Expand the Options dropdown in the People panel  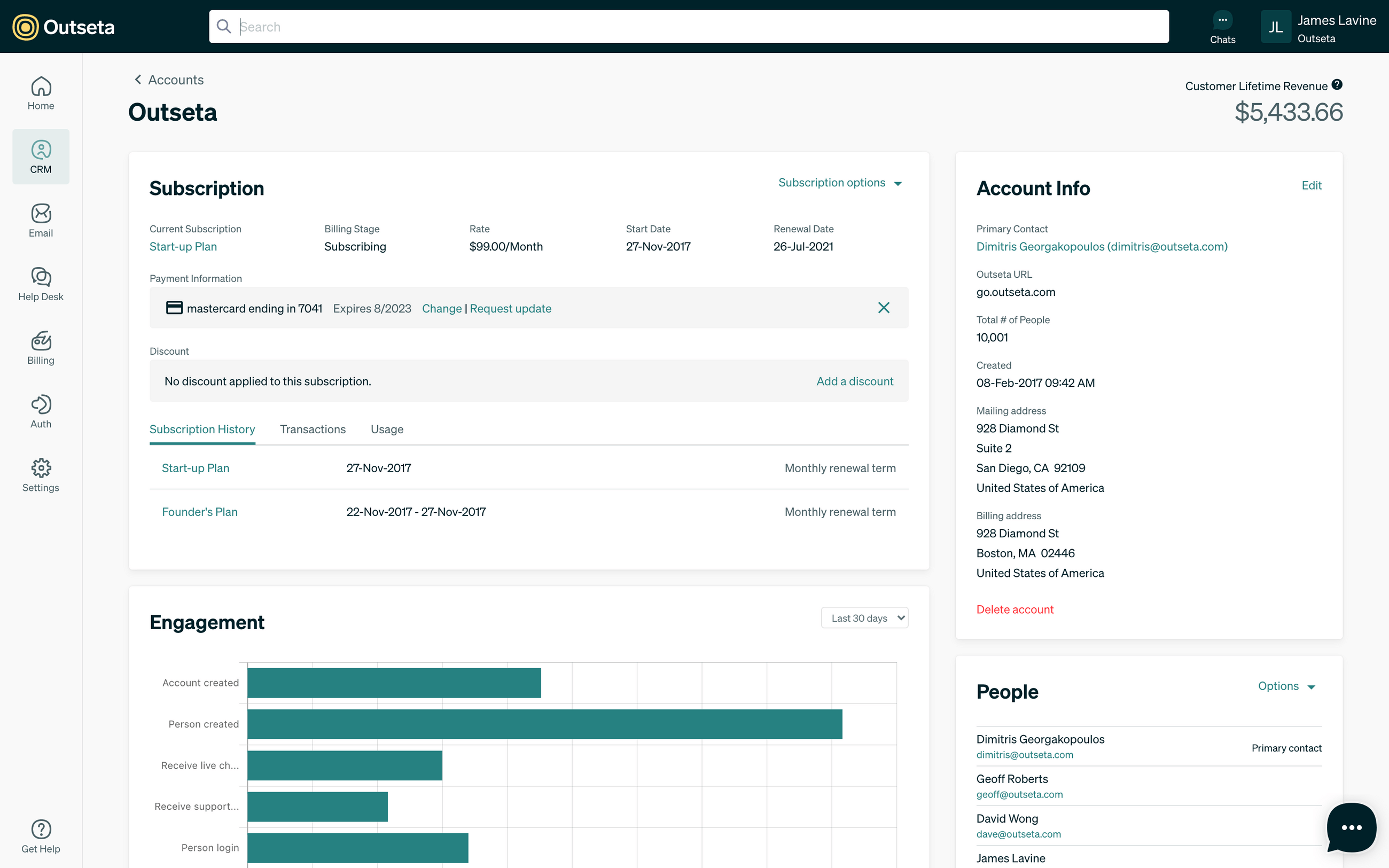(x=1287, y=686)
